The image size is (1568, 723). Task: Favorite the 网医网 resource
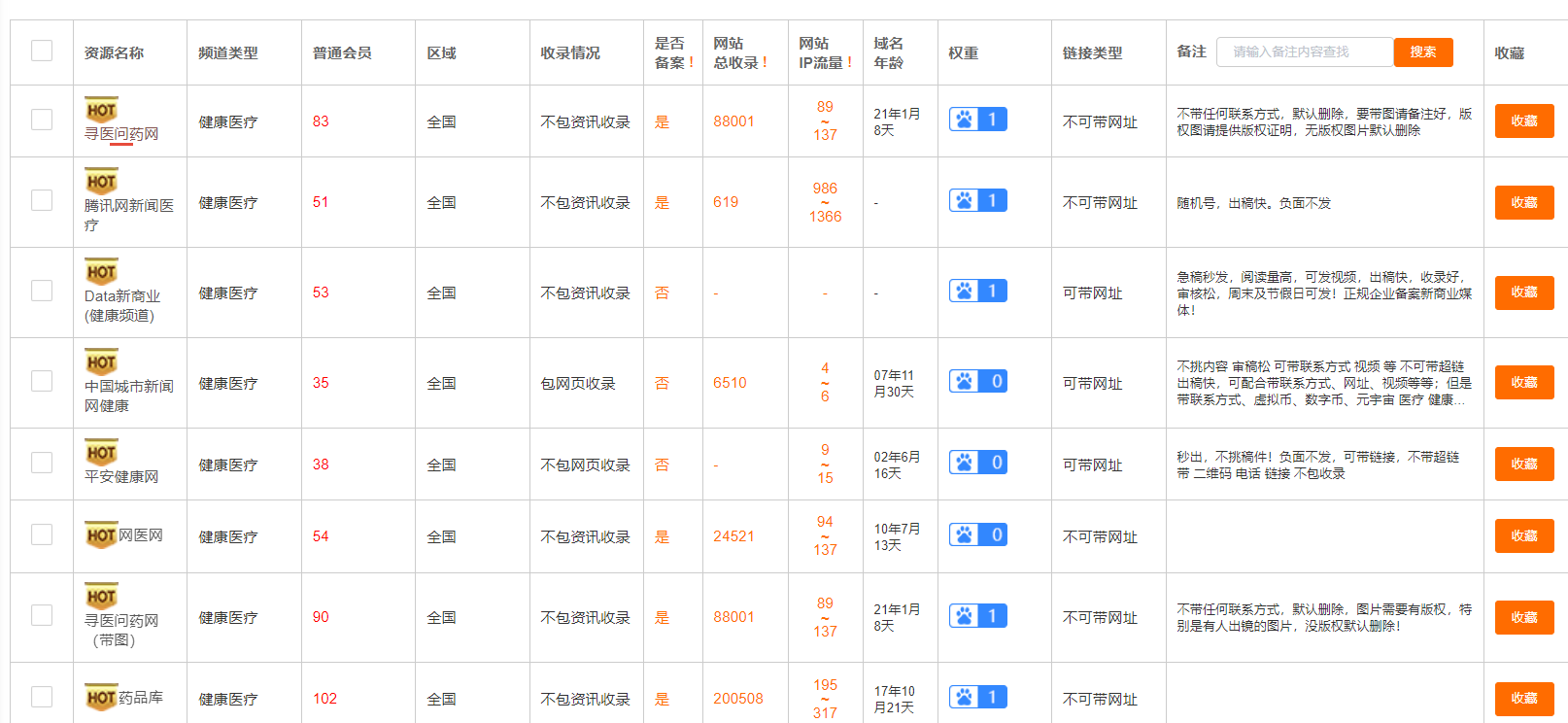(1524, 535)
